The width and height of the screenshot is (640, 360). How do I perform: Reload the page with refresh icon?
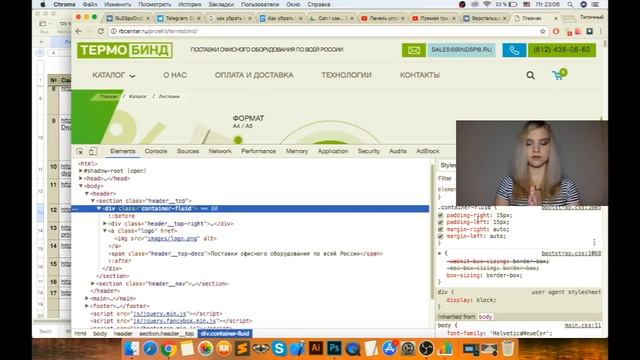coord(100,31)
